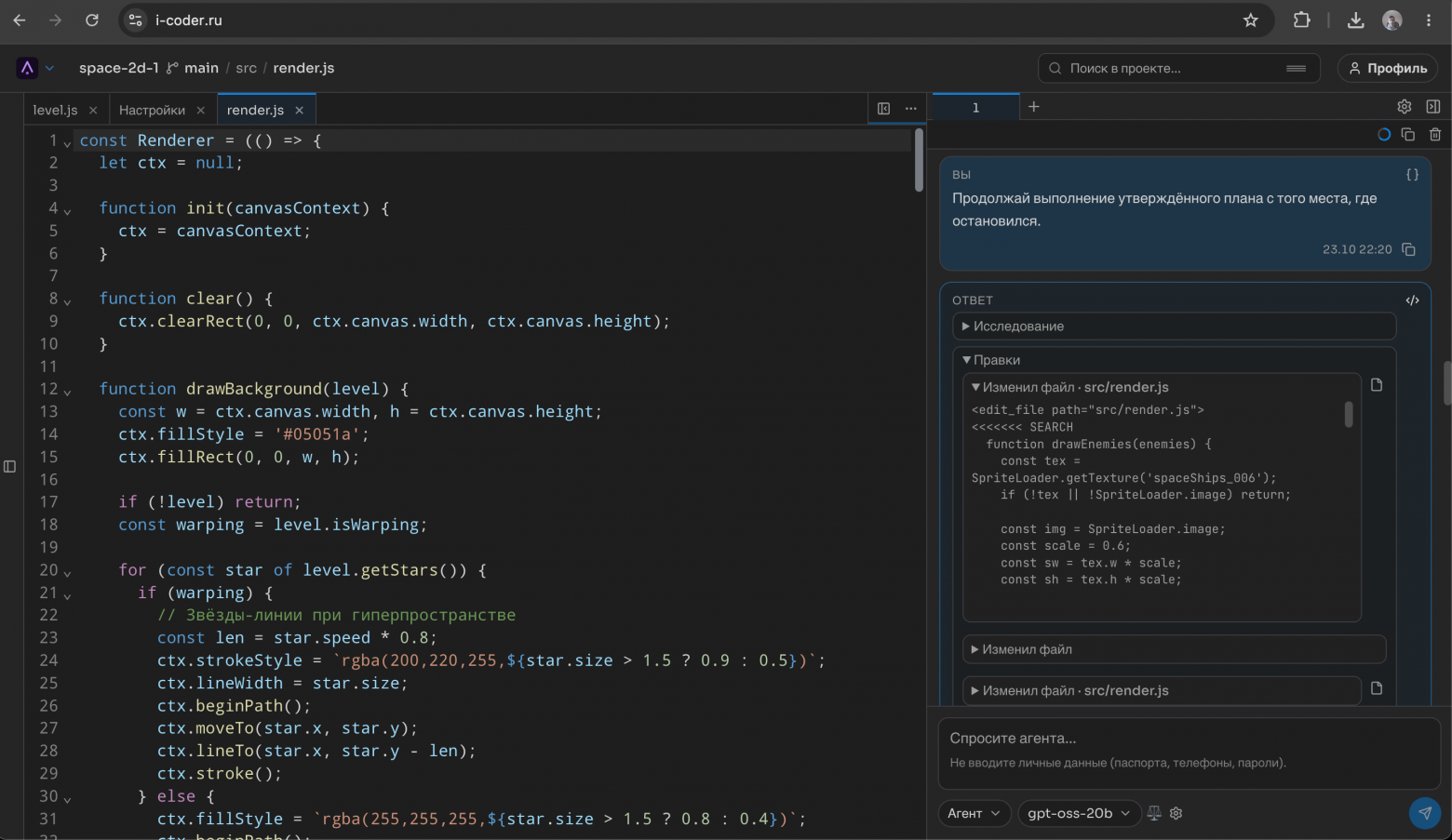Screen dimensions: 1452x840
Task: Bookmark this page with the star
Action: [1251, 20]
